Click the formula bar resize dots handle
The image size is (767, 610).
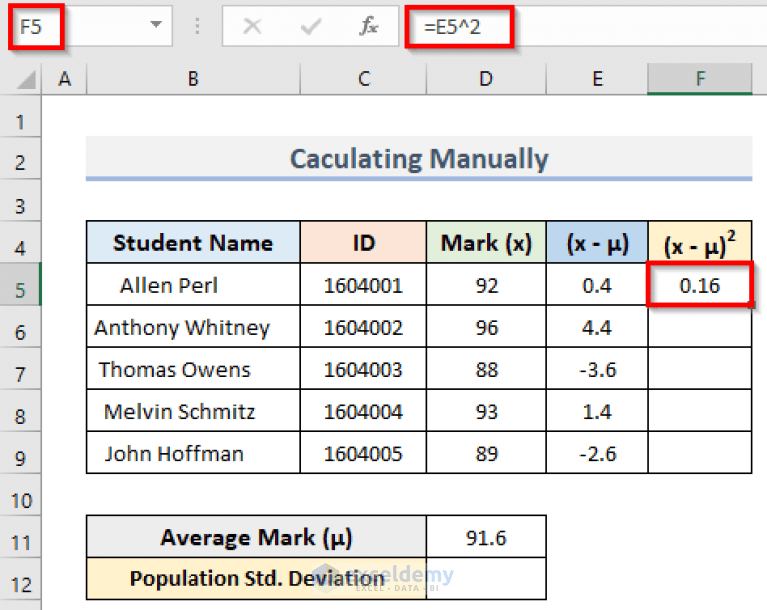click(x=197, y=26)
